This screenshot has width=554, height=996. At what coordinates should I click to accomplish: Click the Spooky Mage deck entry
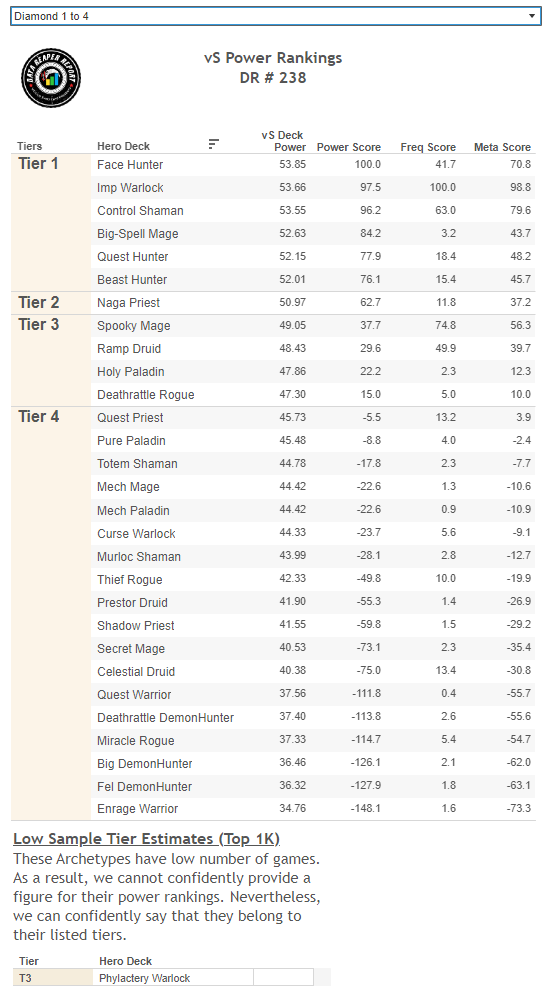133,326
